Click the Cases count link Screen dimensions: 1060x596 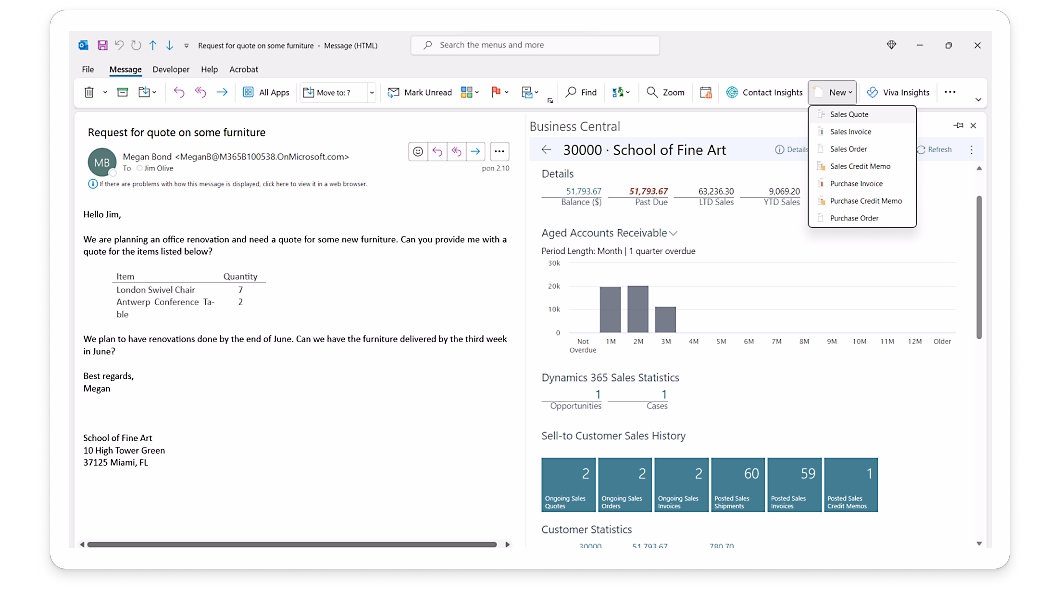pos(664,395)
